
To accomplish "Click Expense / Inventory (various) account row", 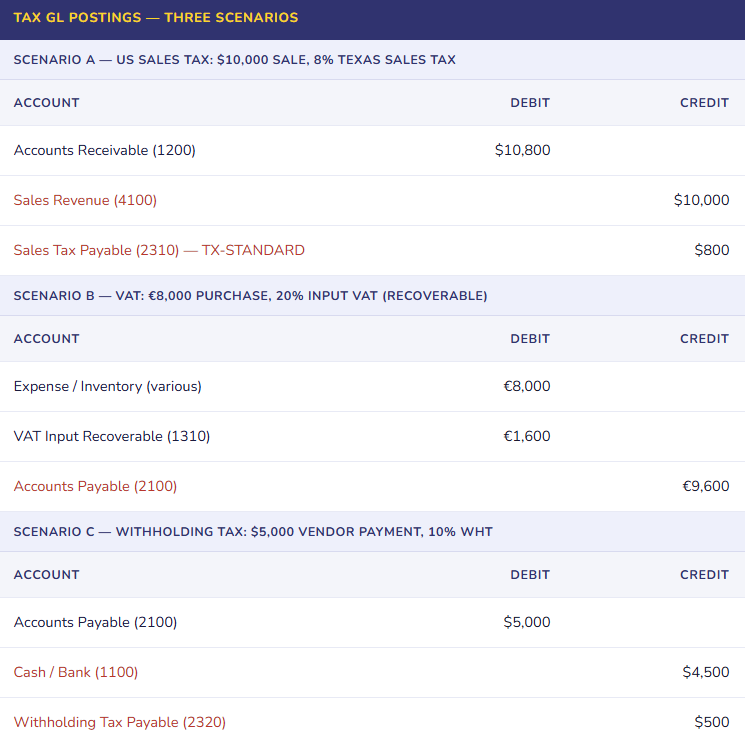I will coord(108,386).
